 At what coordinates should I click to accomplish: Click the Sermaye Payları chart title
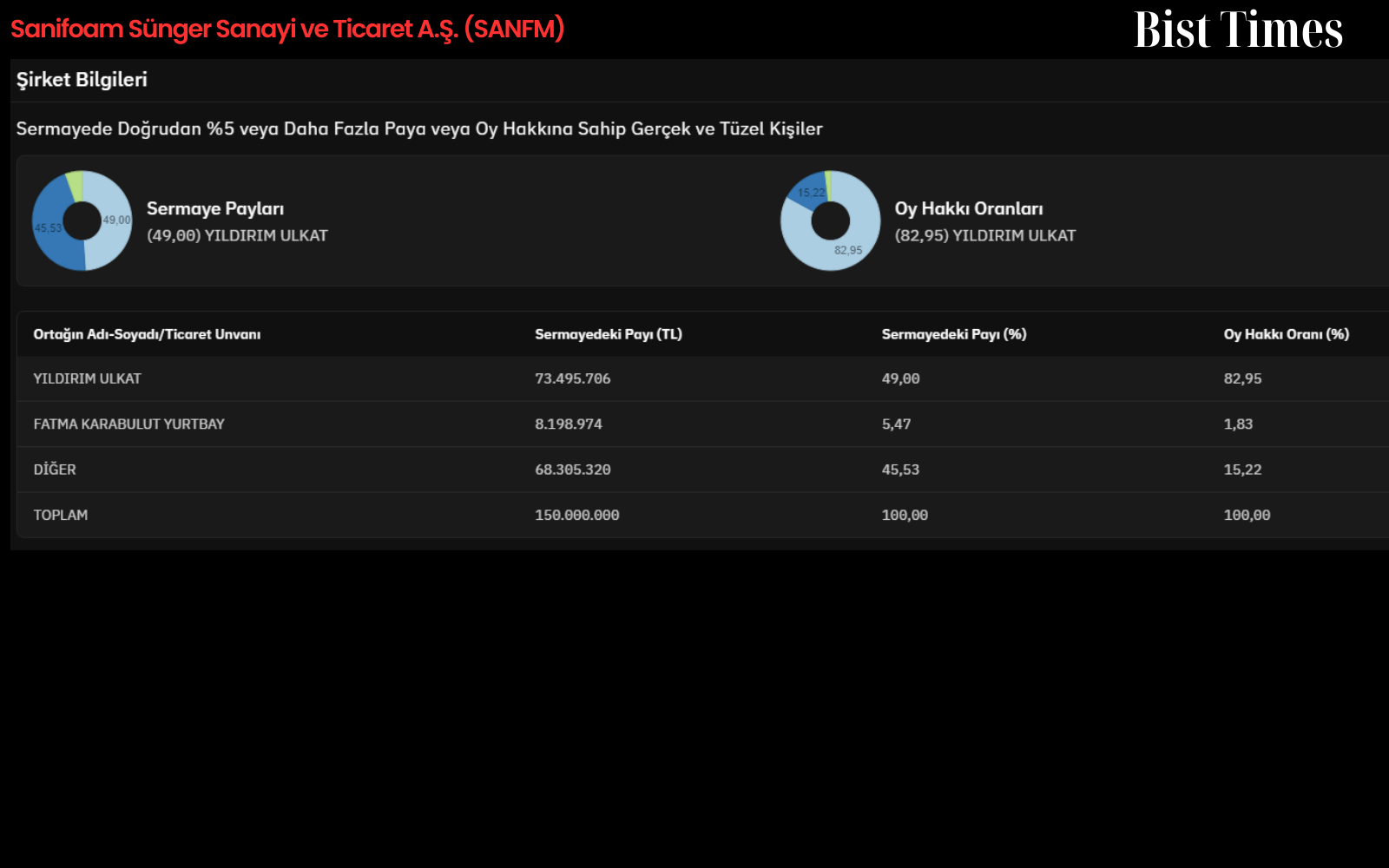[x=215, y=208]
